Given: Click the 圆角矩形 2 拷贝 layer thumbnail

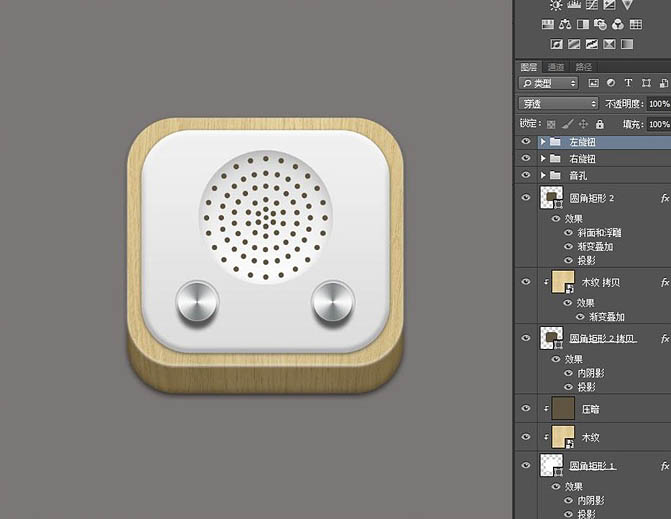Looking at the screenshot, I should click(x=552, y=337).
